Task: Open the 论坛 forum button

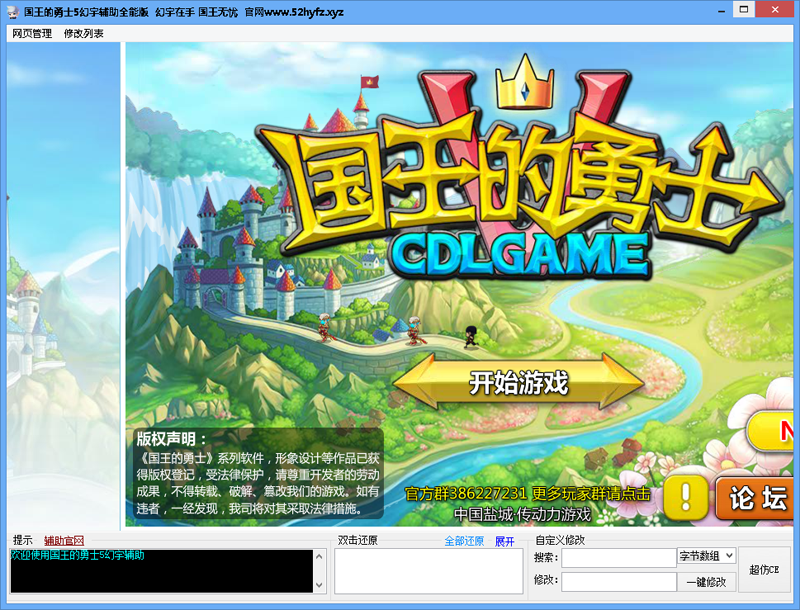Action: click(755, 497)
